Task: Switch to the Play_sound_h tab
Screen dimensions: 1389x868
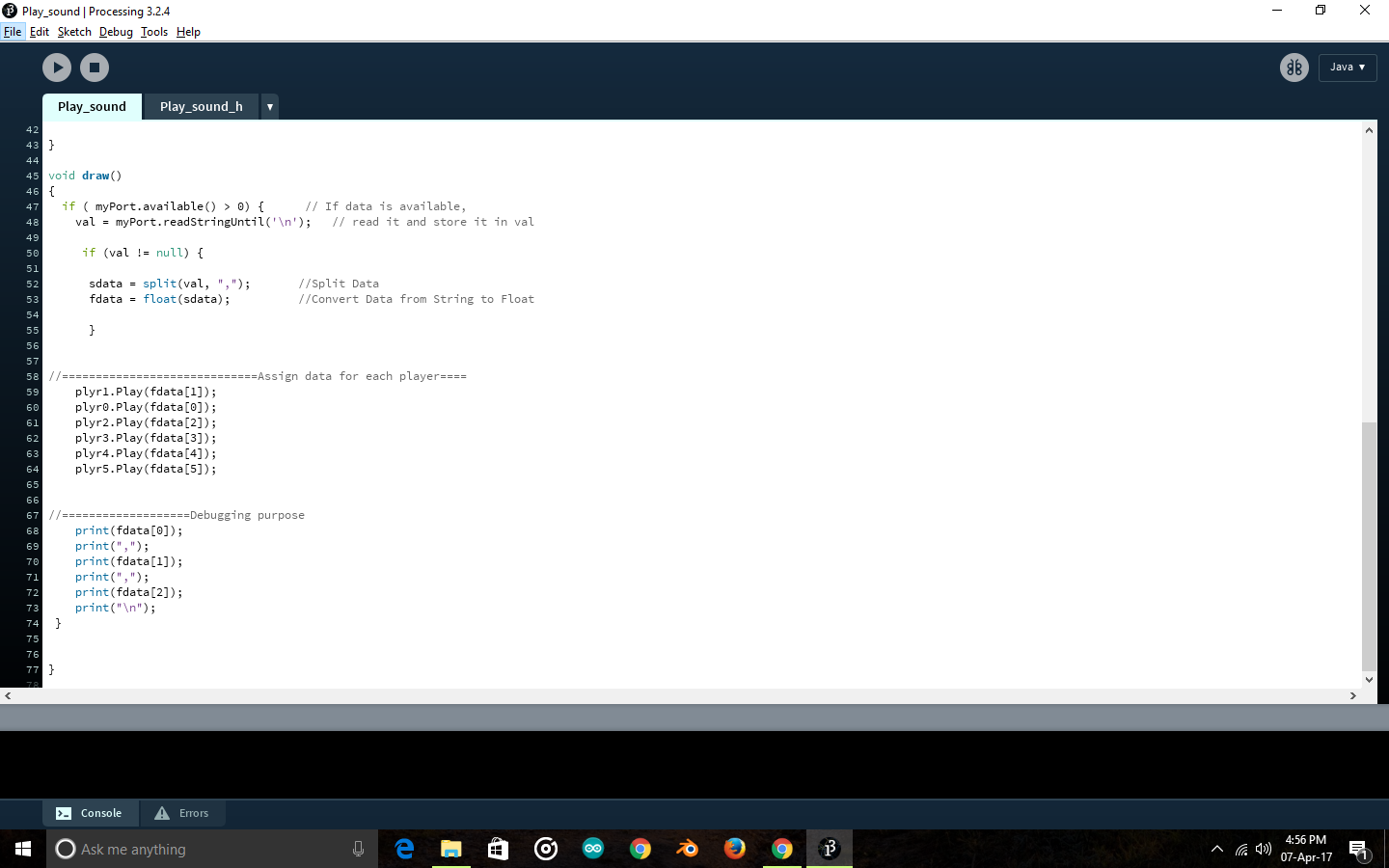Action: click(x=202, y=107)
